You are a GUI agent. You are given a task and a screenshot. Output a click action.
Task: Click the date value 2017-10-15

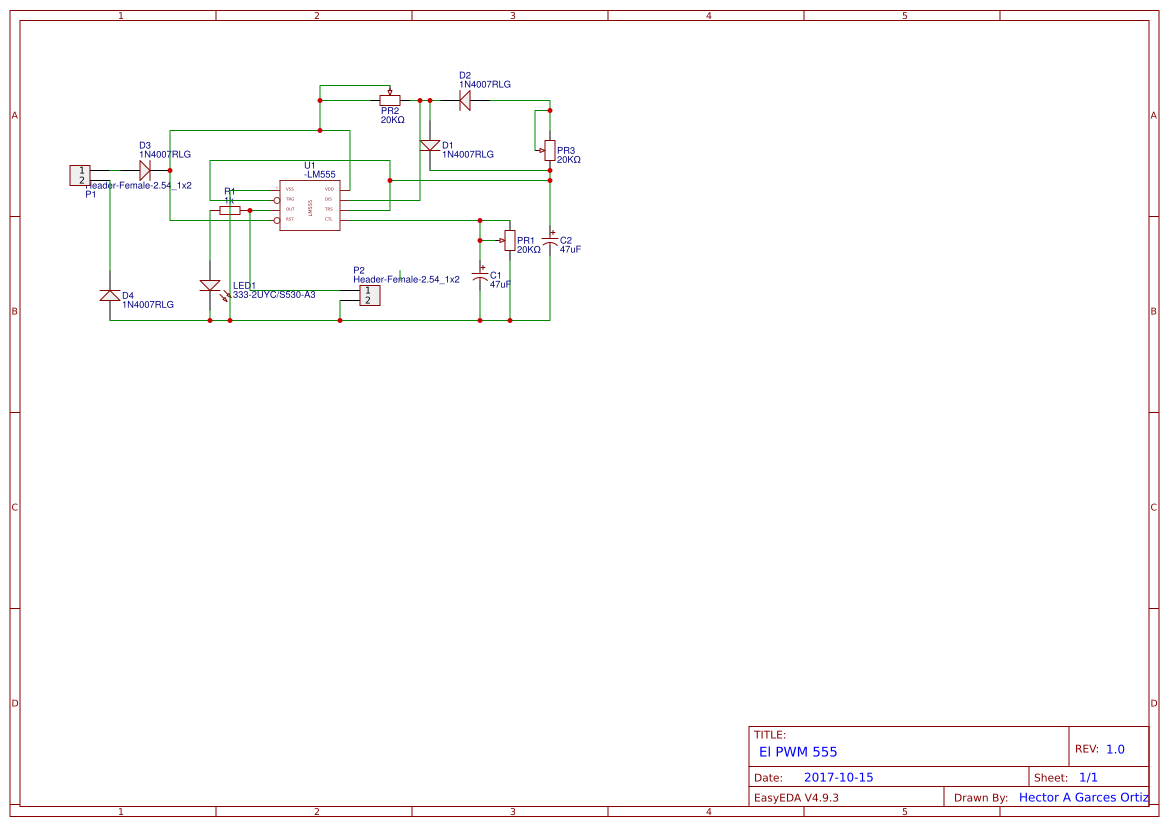coord(838,778)
